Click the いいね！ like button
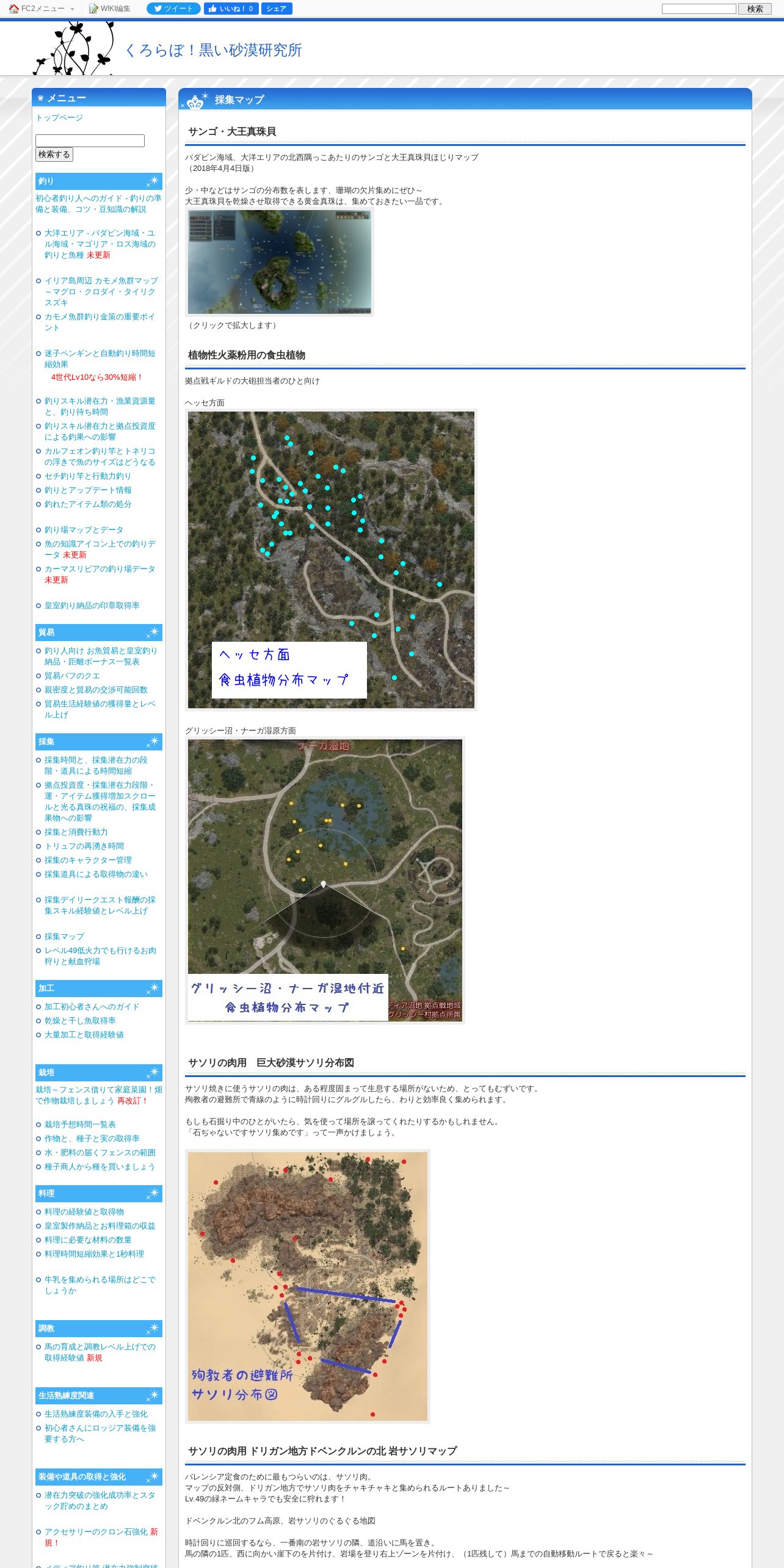 [x=231, y=9]
